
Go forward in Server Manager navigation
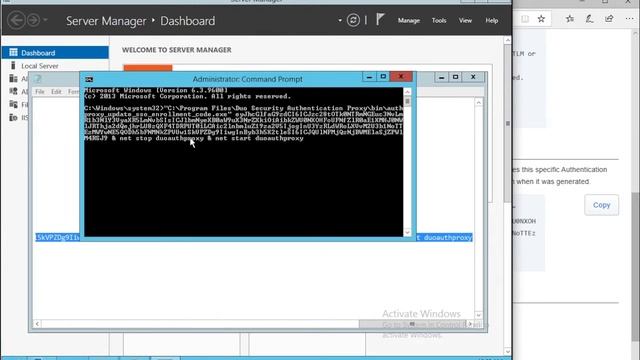(x=33, y=20)
